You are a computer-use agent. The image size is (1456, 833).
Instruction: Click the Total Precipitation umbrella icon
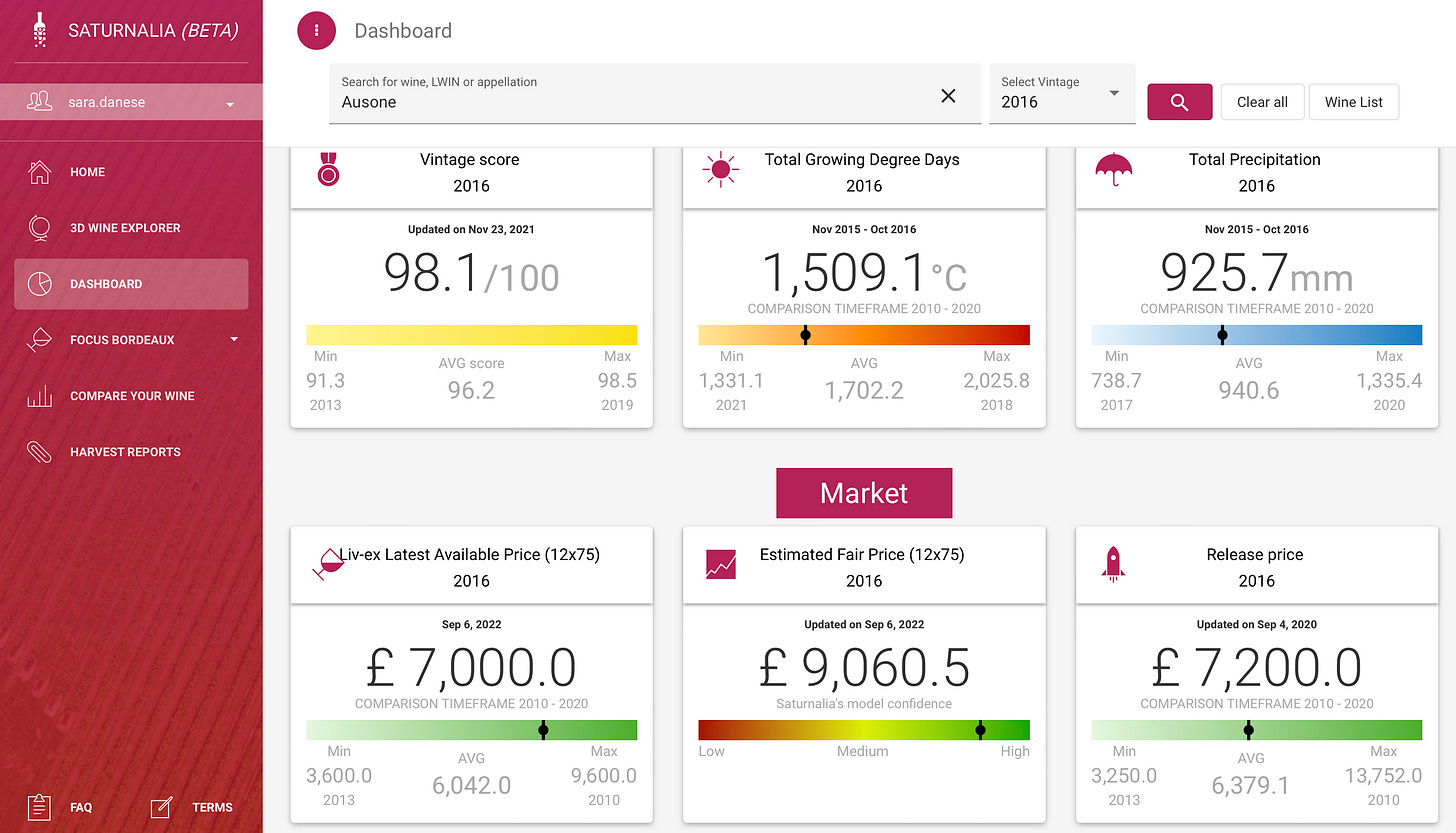[x=1112, y=169]
